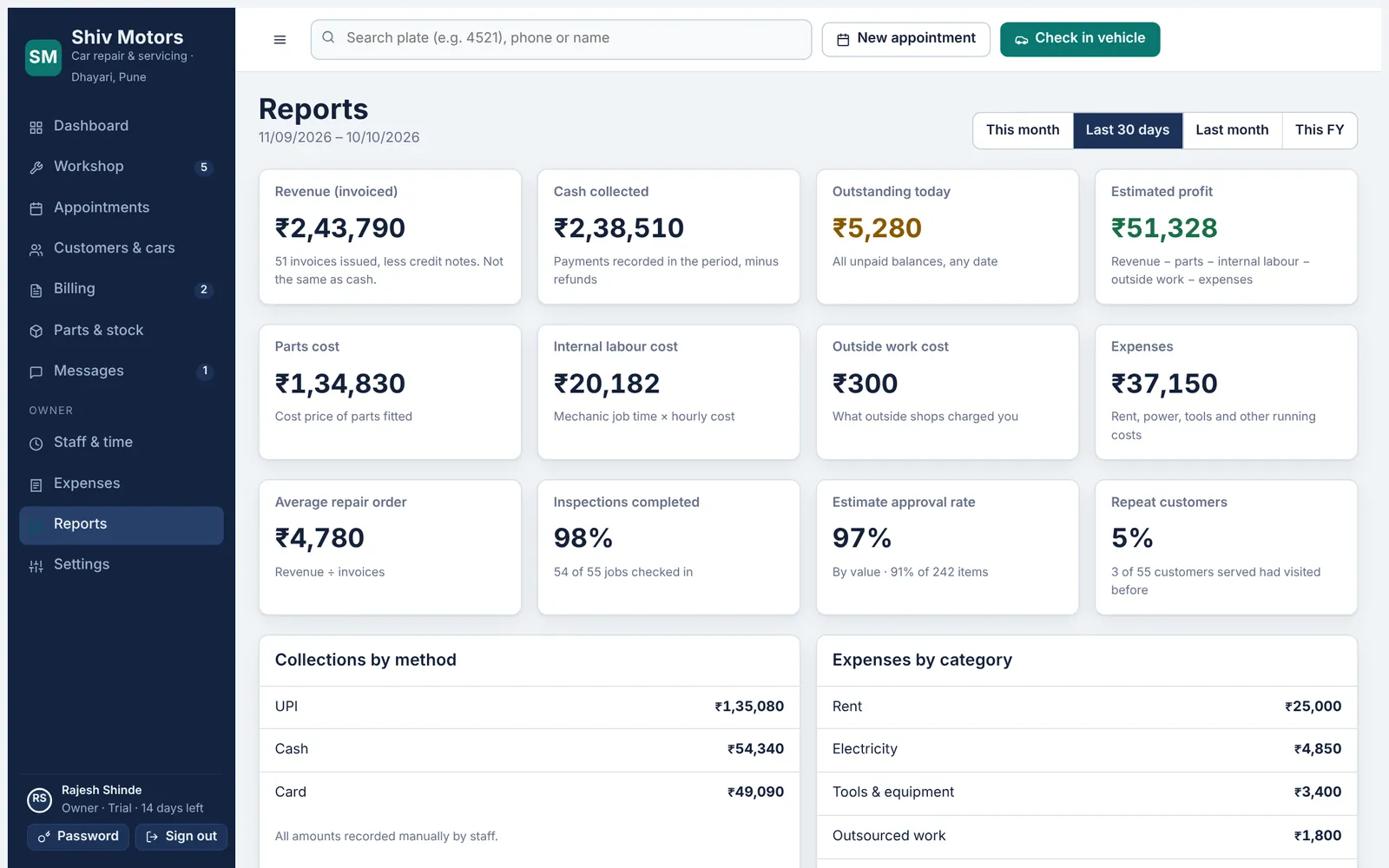
Task: Go to Messages in sidebar
Action: tap(121, 371)
